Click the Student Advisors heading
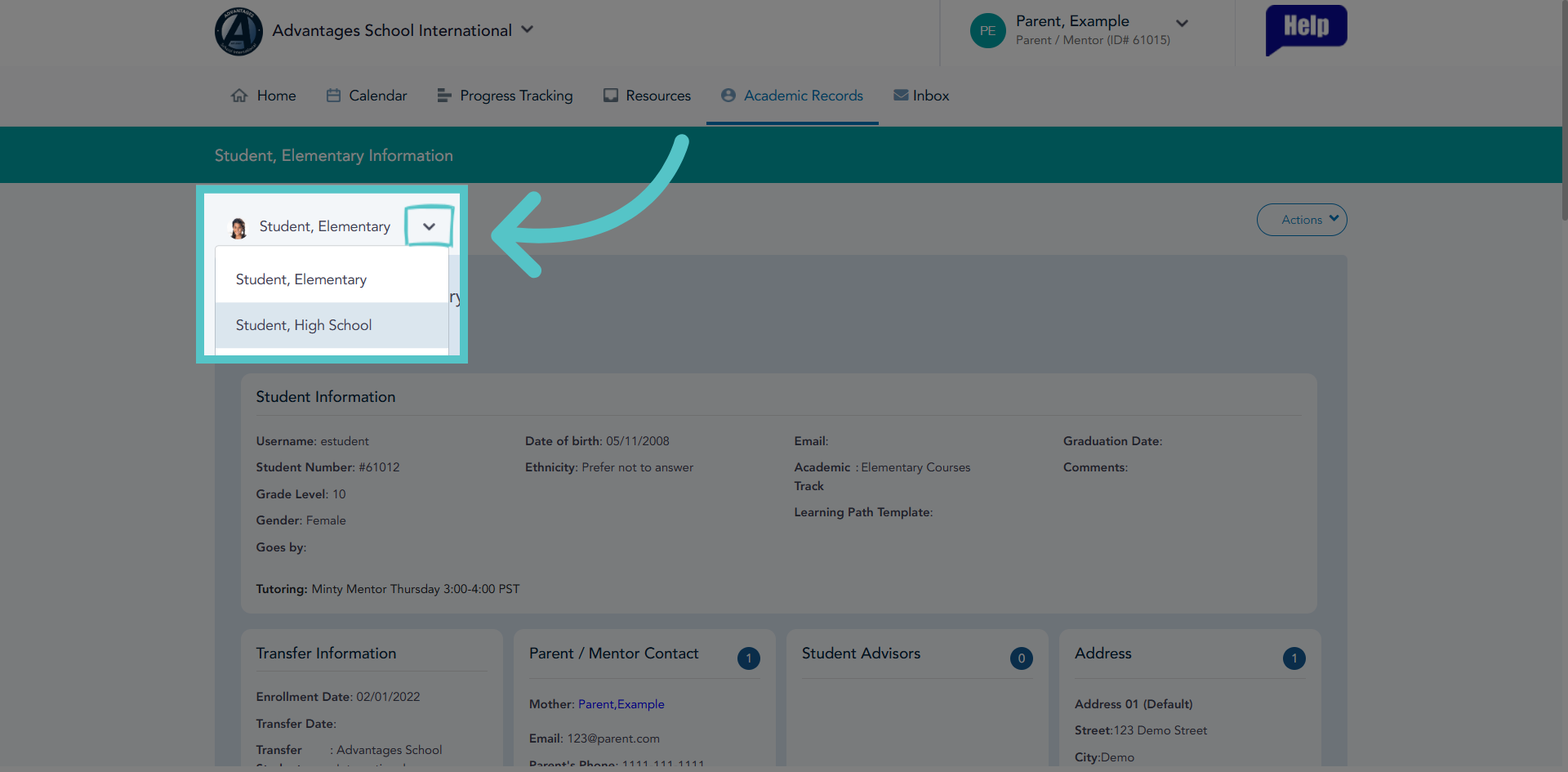Image resolution: width=1568 pixels, height=772 pixels. [861, 654]
